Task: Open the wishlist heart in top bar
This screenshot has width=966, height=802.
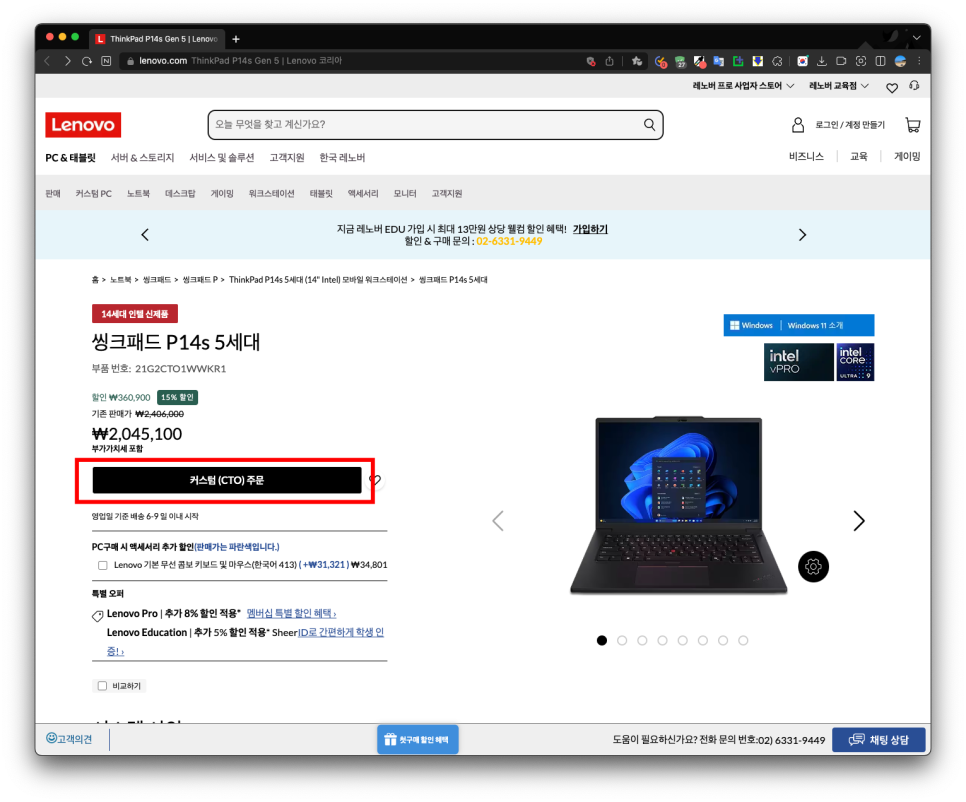Action: pyautogui.click(x=891, y=87)
